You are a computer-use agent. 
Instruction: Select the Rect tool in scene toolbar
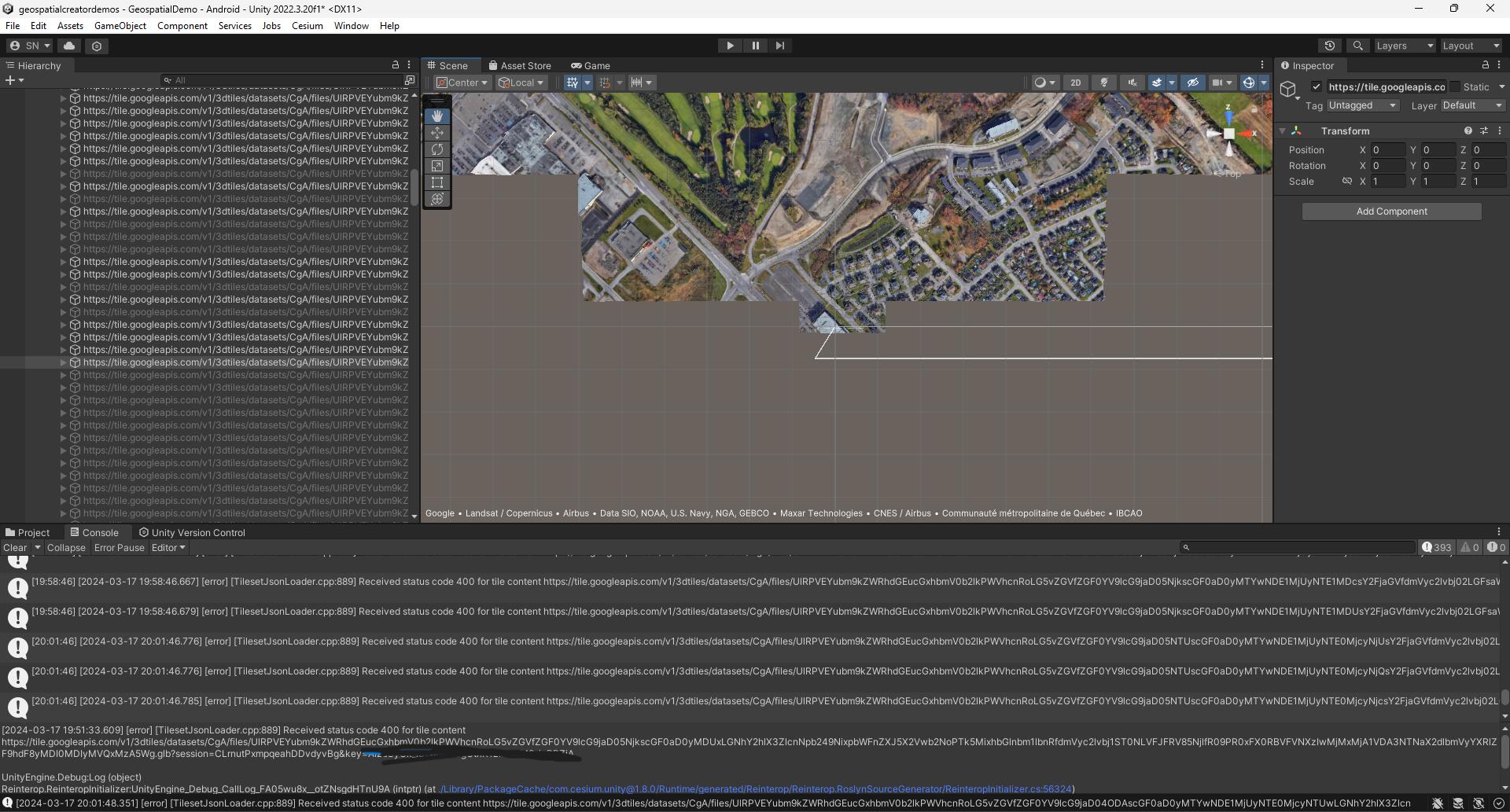pyautogui.click(x=437, y=182)
